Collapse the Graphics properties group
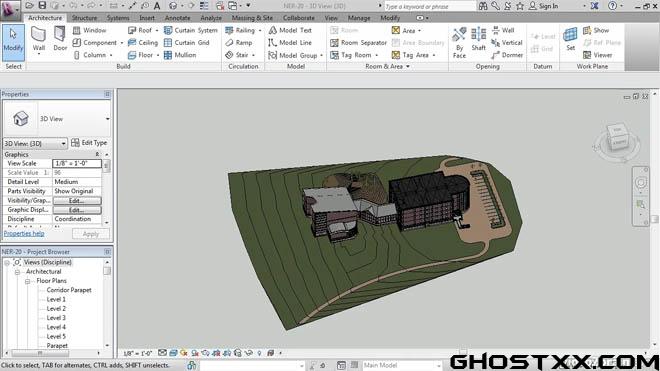This screenshot has width=660, height=371. pos(97,155)
